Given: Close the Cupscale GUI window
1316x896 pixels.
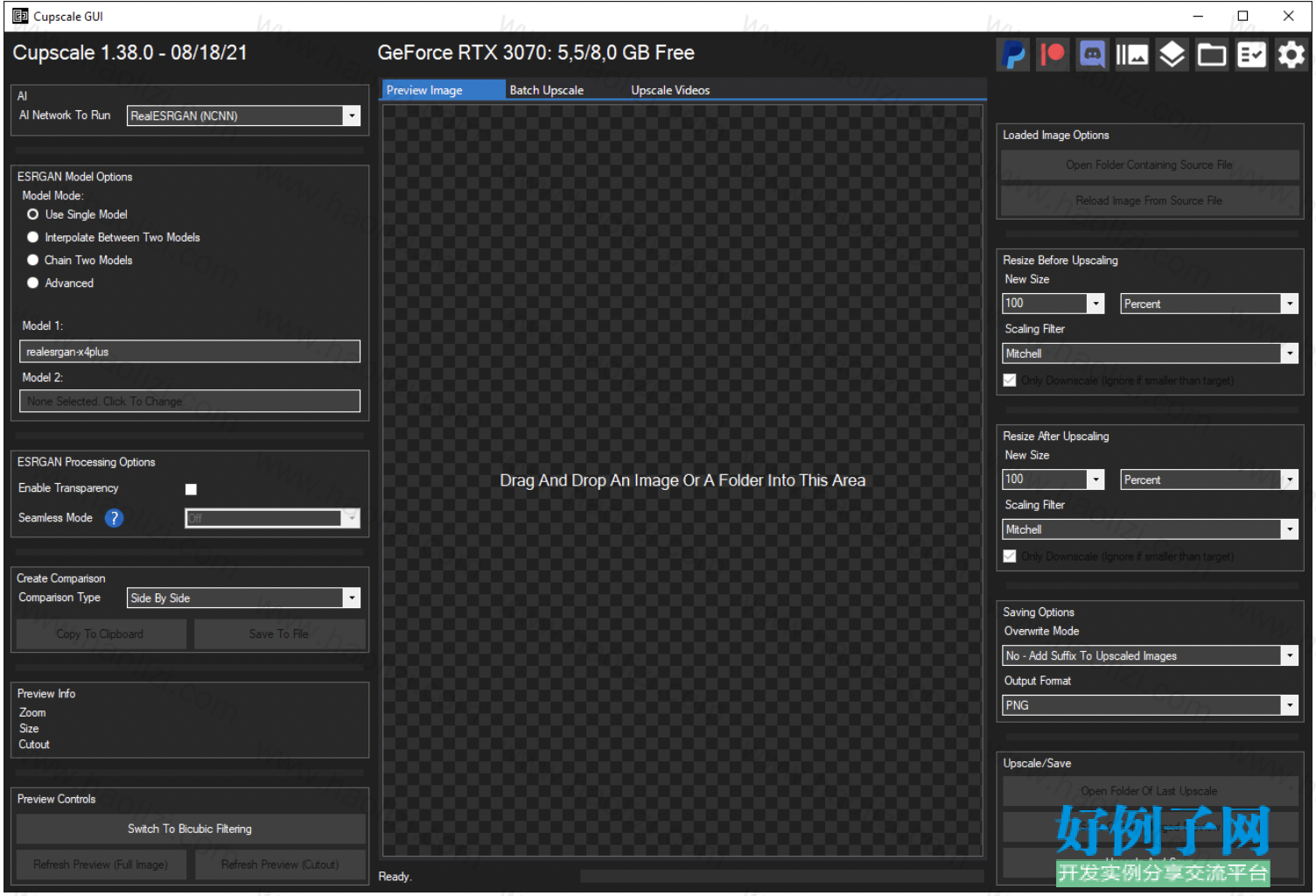Looking at the screenshot, I should (x=1288, y=16).
